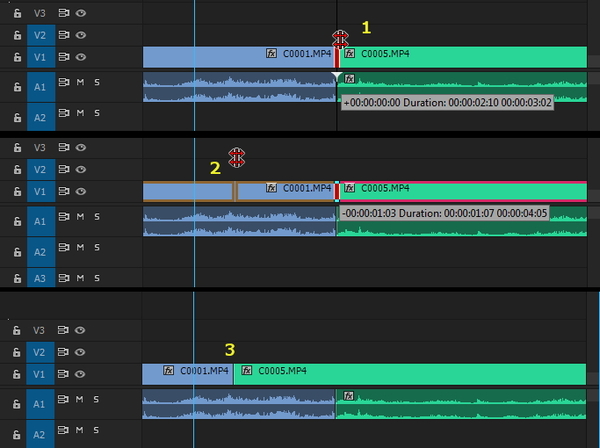Image resolution: width=600 pixels, height=448 pixels.
Task: Click fx badge on C0005.MP4 in middle timeline
Action: coord(349,188)
